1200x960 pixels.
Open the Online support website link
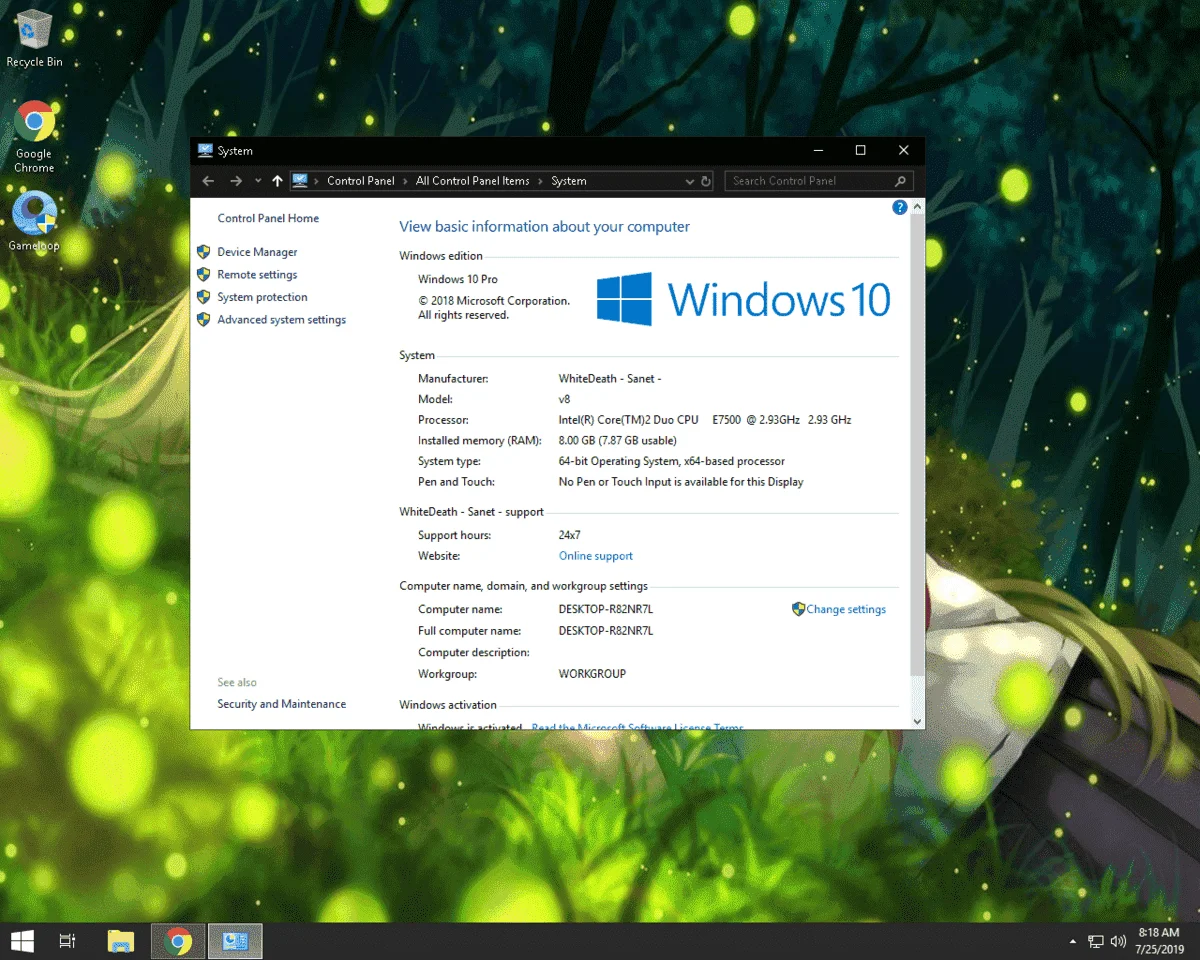(x=596, y=556)
